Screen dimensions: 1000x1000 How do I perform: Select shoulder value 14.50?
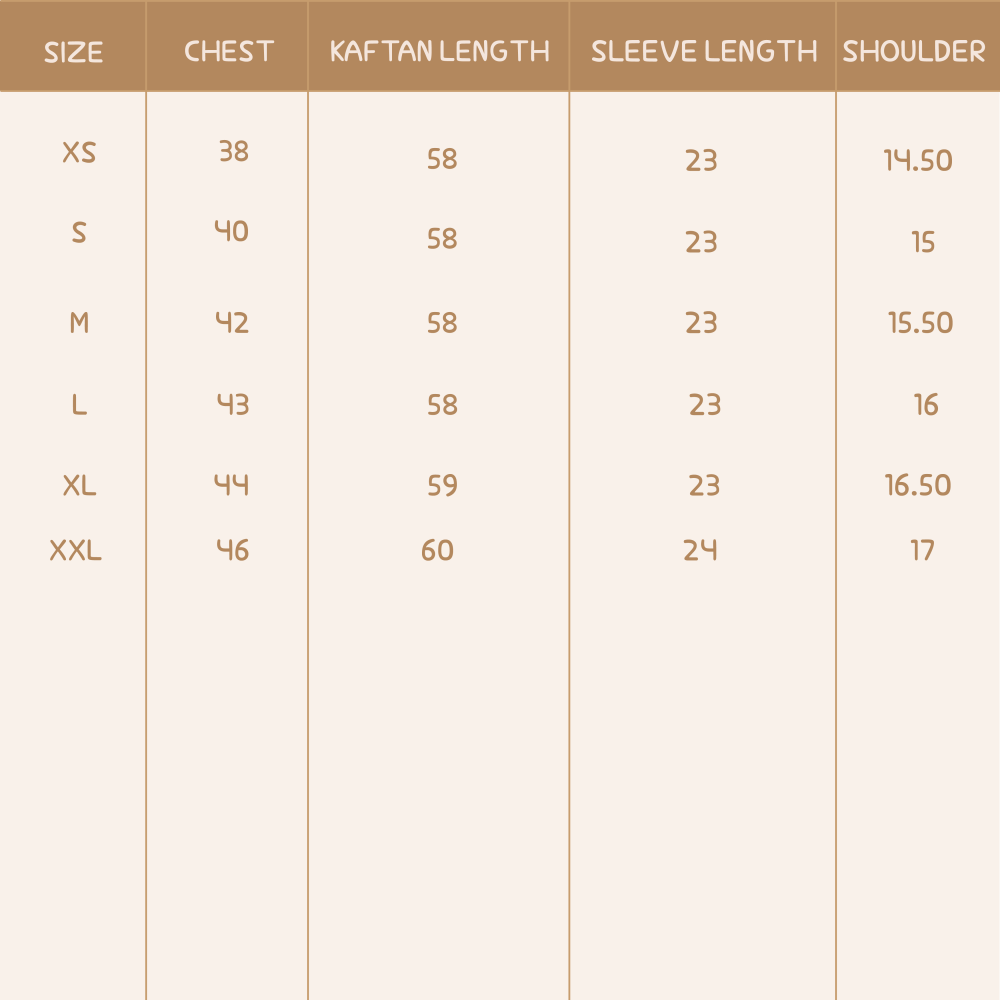click(918, 160)
